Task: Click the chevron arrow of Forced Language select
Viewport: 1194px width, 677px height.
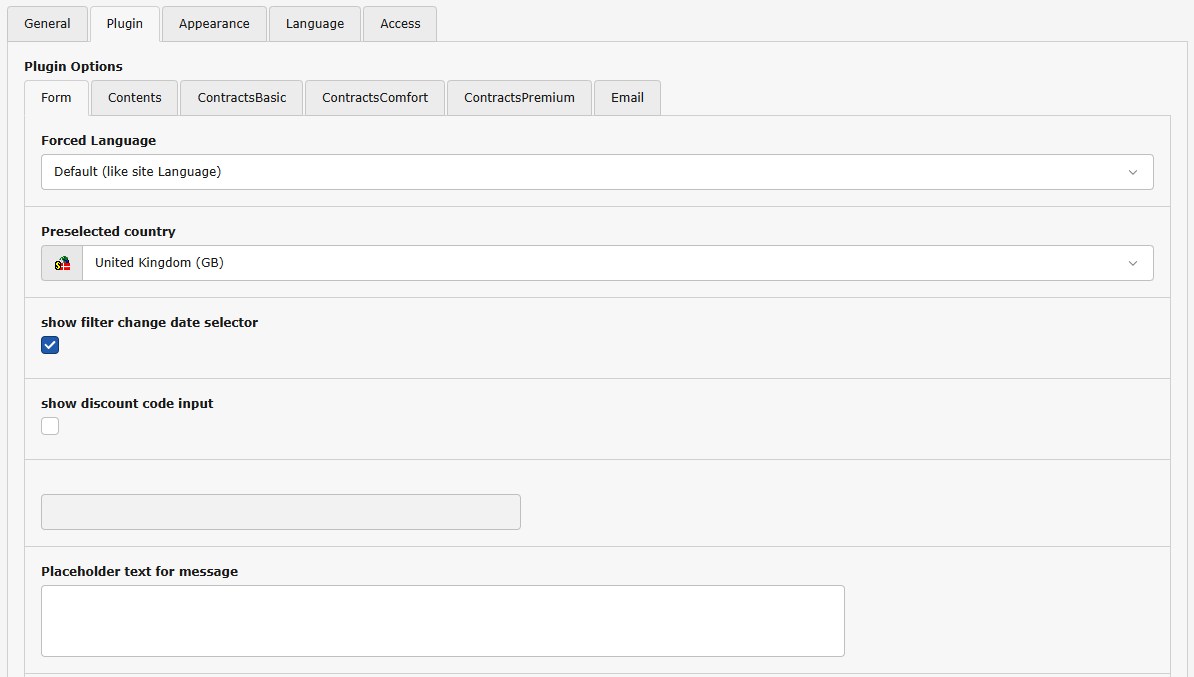Action: 1132,172
